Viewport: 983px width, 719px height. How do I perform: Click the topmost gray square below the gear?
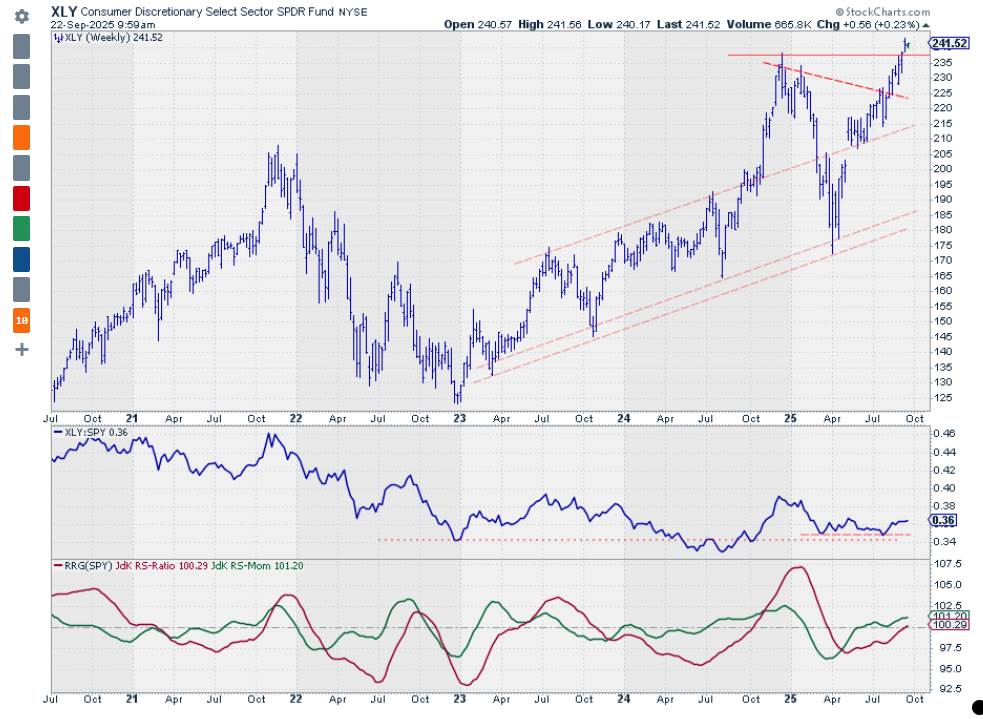tap(22, 46)
